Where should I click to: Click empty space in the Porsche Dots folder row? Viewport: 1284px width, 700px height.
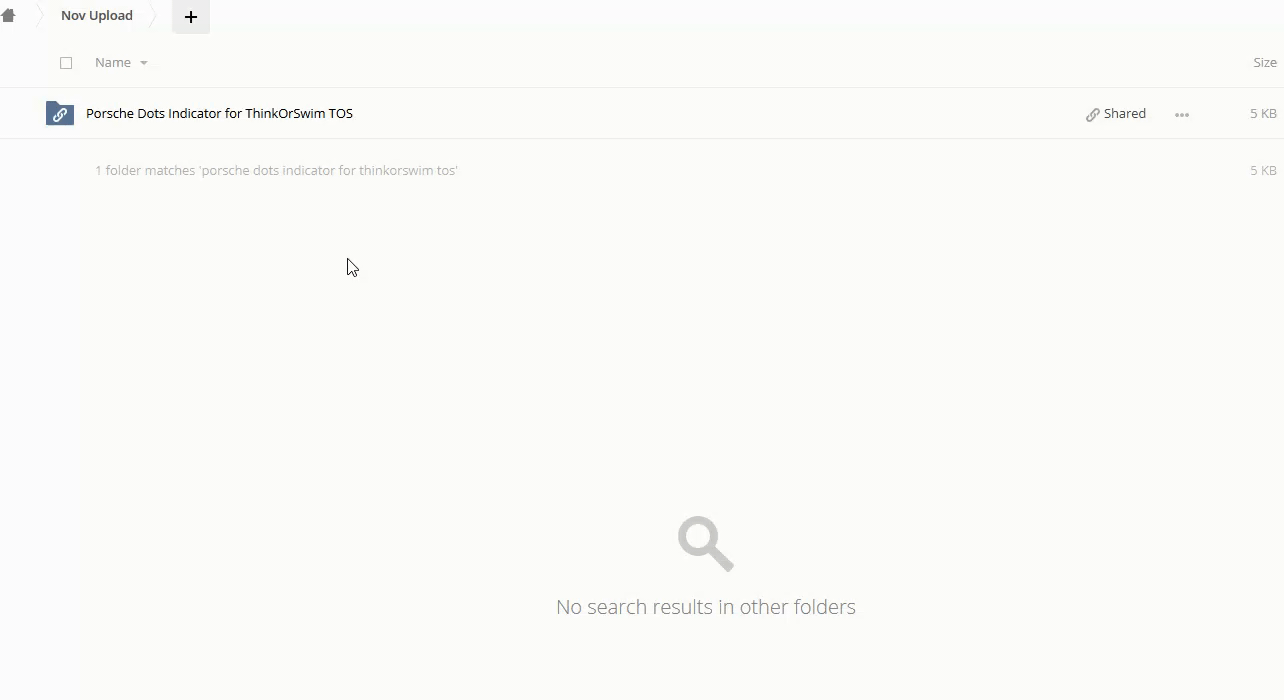[x=700, y=114]
